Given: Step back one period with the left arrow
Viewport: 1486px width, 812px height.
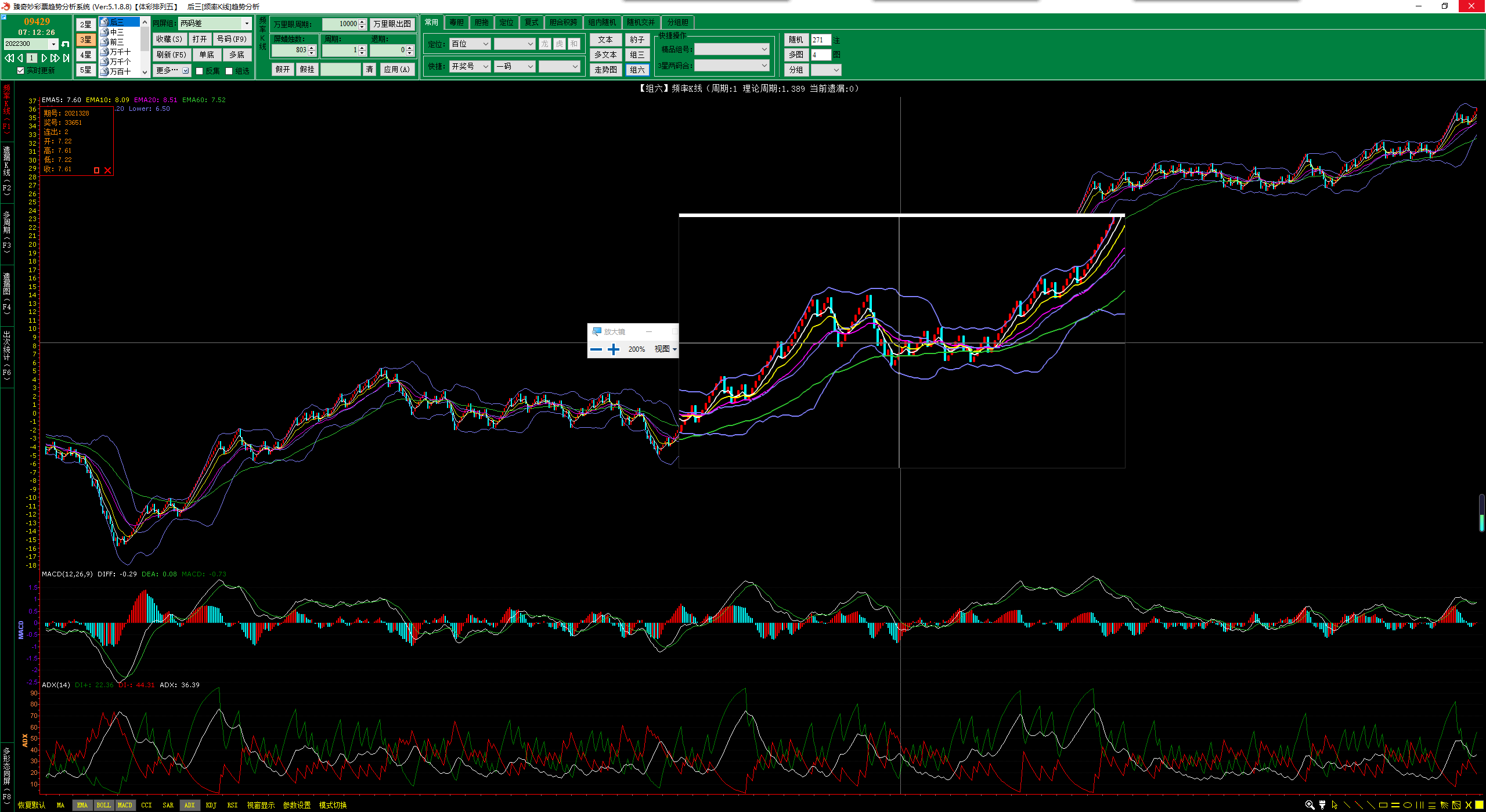Looking at the screenshot, I should point(20,58).
